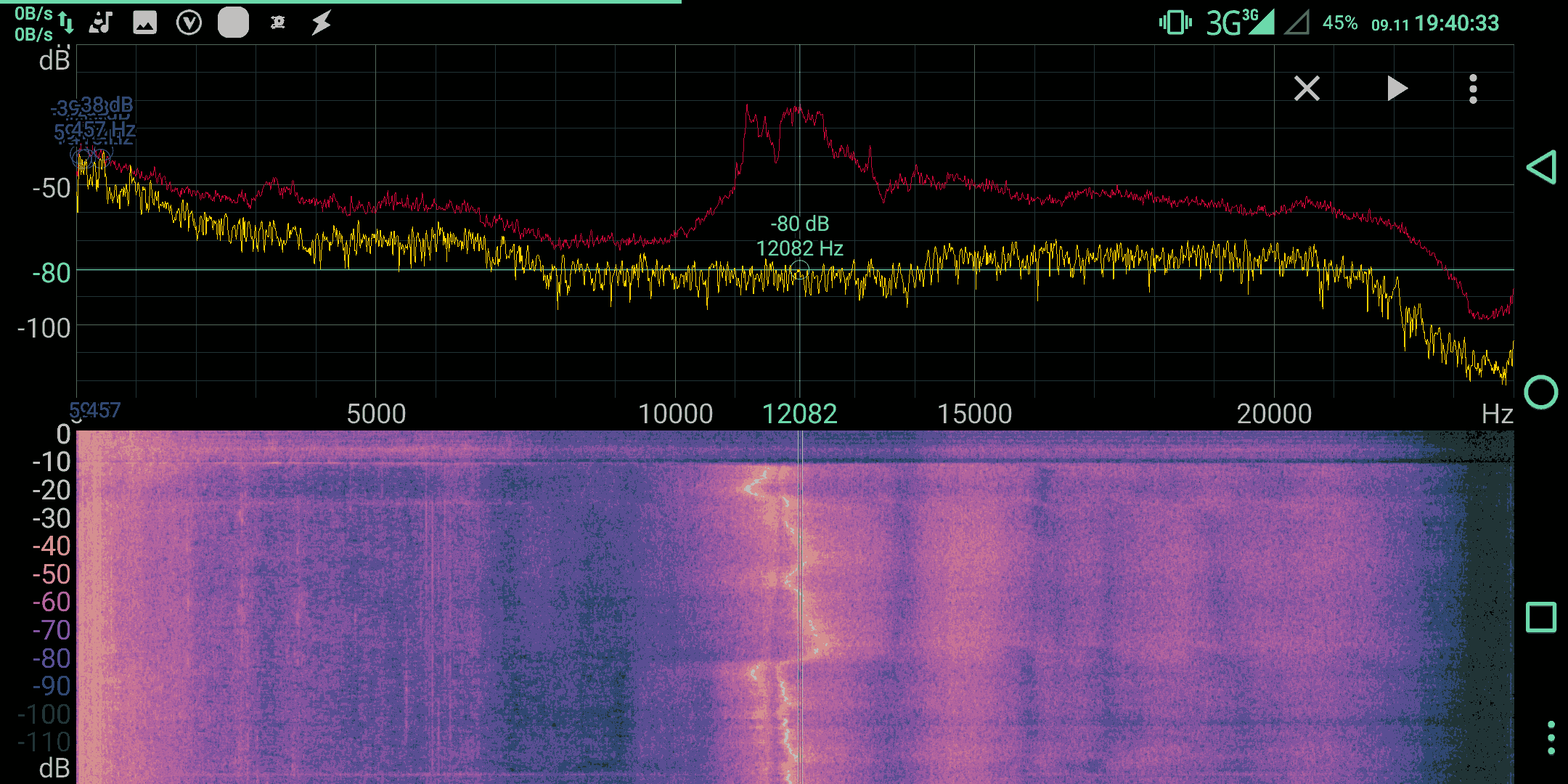The width and height of the screenshot is (1568, 784).
Task: Tap the circled V notification icon
Action: click(189, 23)
